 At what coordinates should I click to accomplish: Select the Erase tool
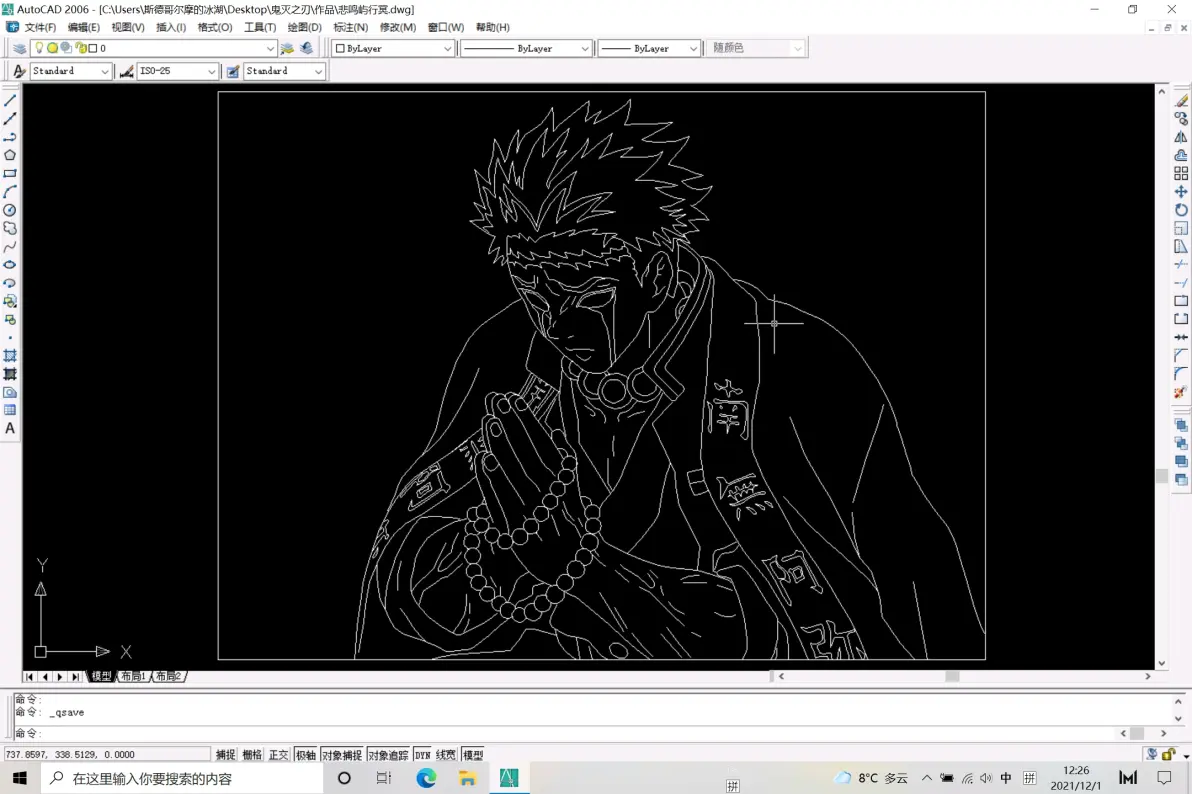pos(1181,100)
